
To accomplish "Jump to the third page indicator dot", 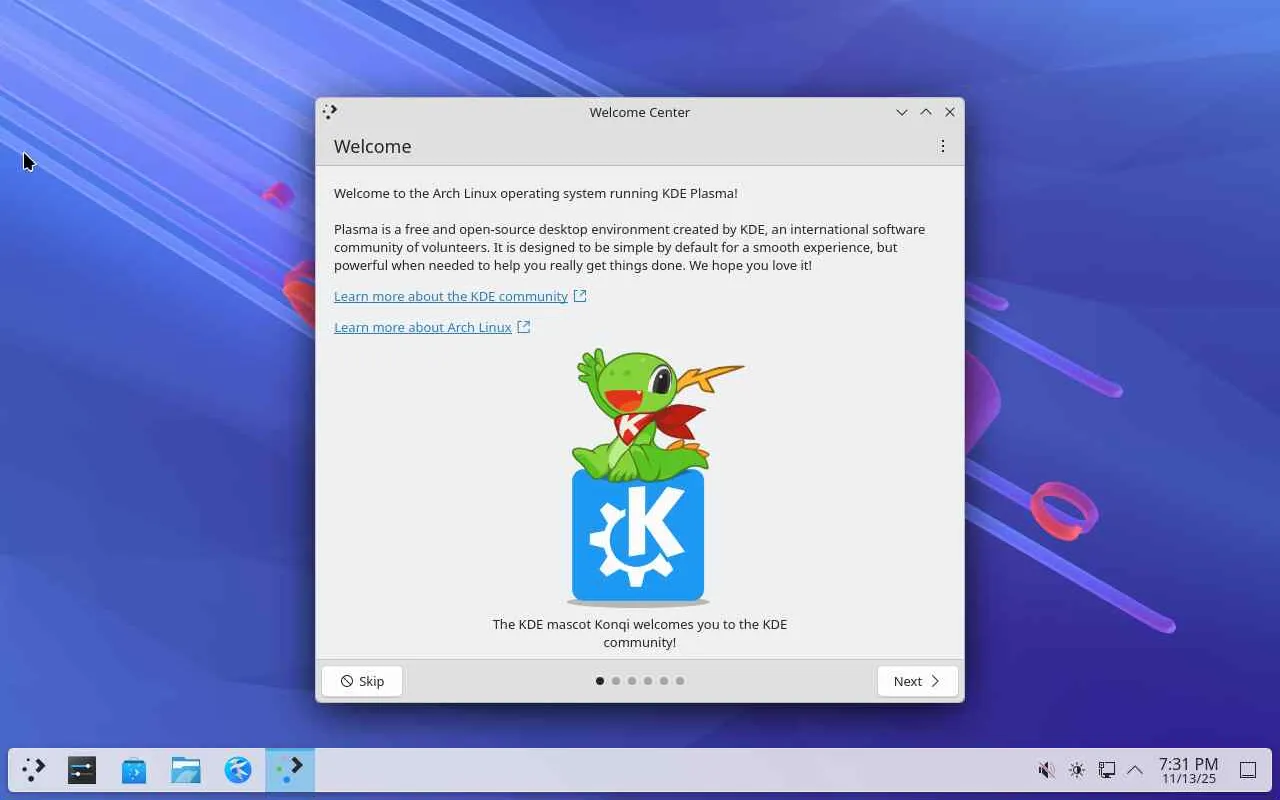I will pyautogui.click(x=632, y=681).
